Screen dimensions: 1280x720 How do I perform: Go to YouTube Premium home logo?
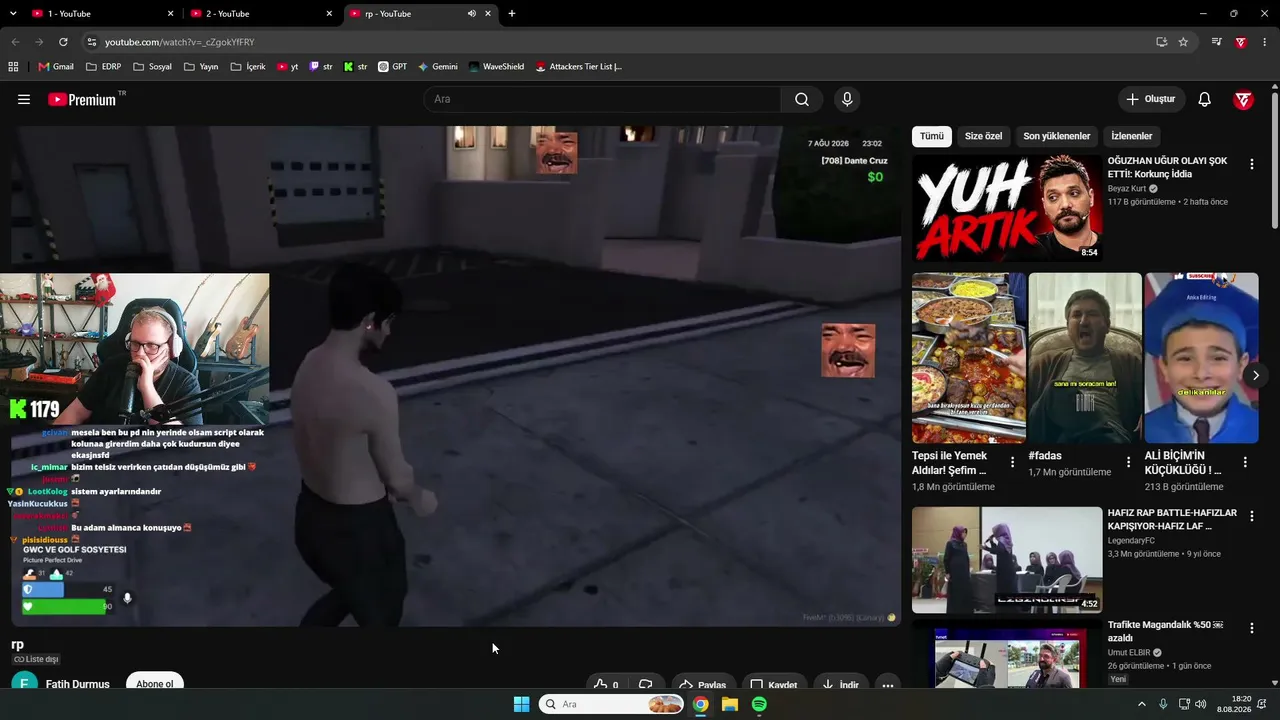tap(82, 99)
